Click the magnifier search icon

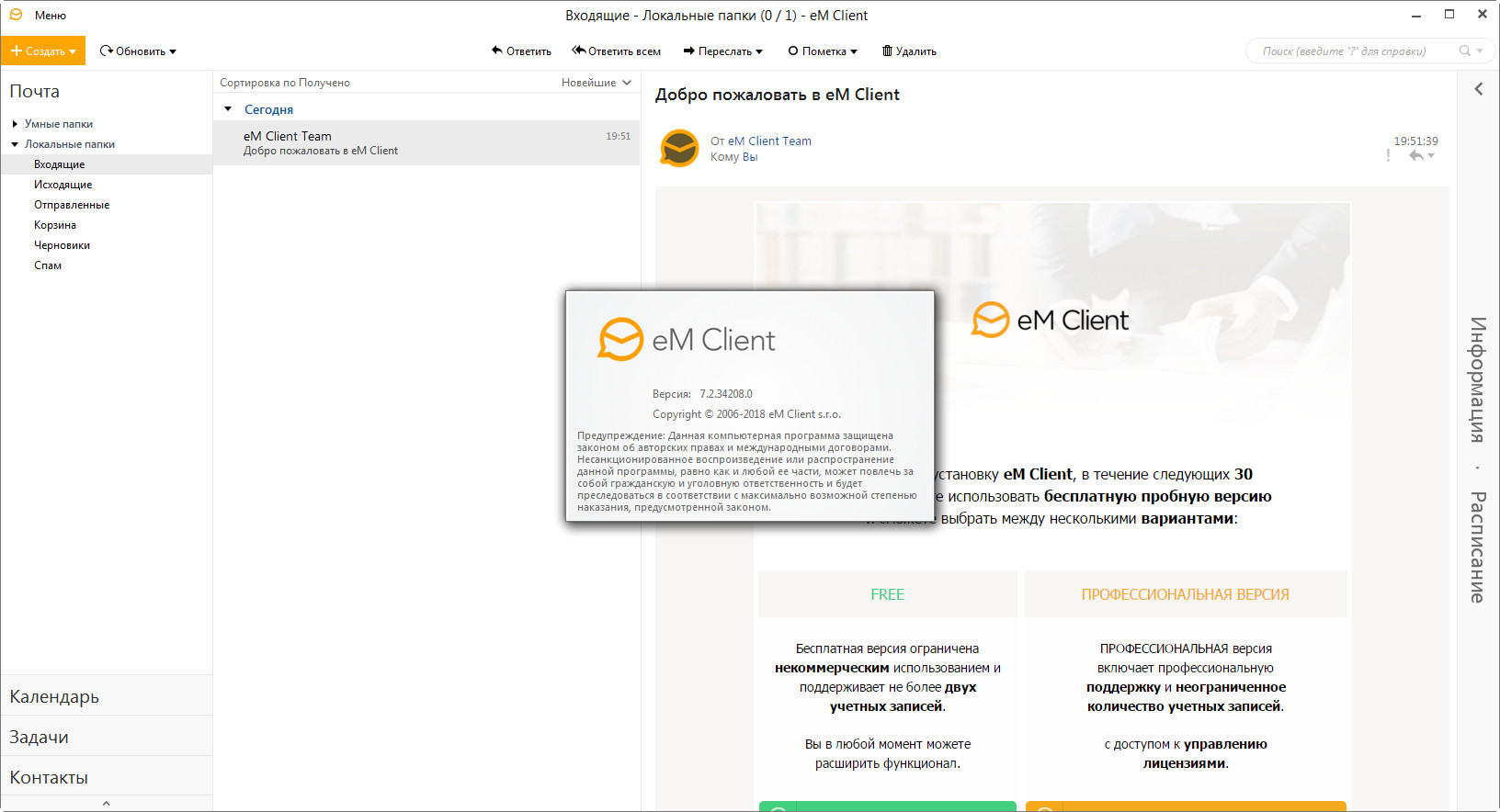click(x=1465, y=51)
